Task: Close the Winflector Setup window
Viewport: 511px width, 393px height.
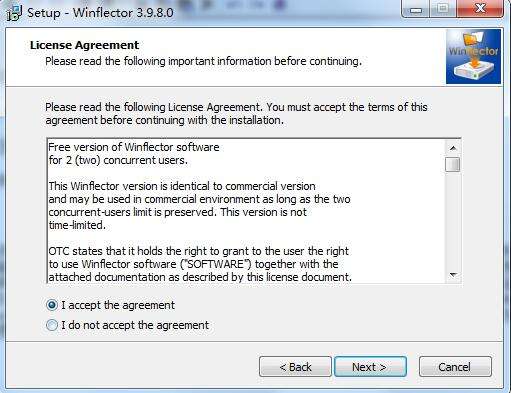Action: (x=480, y=9)
